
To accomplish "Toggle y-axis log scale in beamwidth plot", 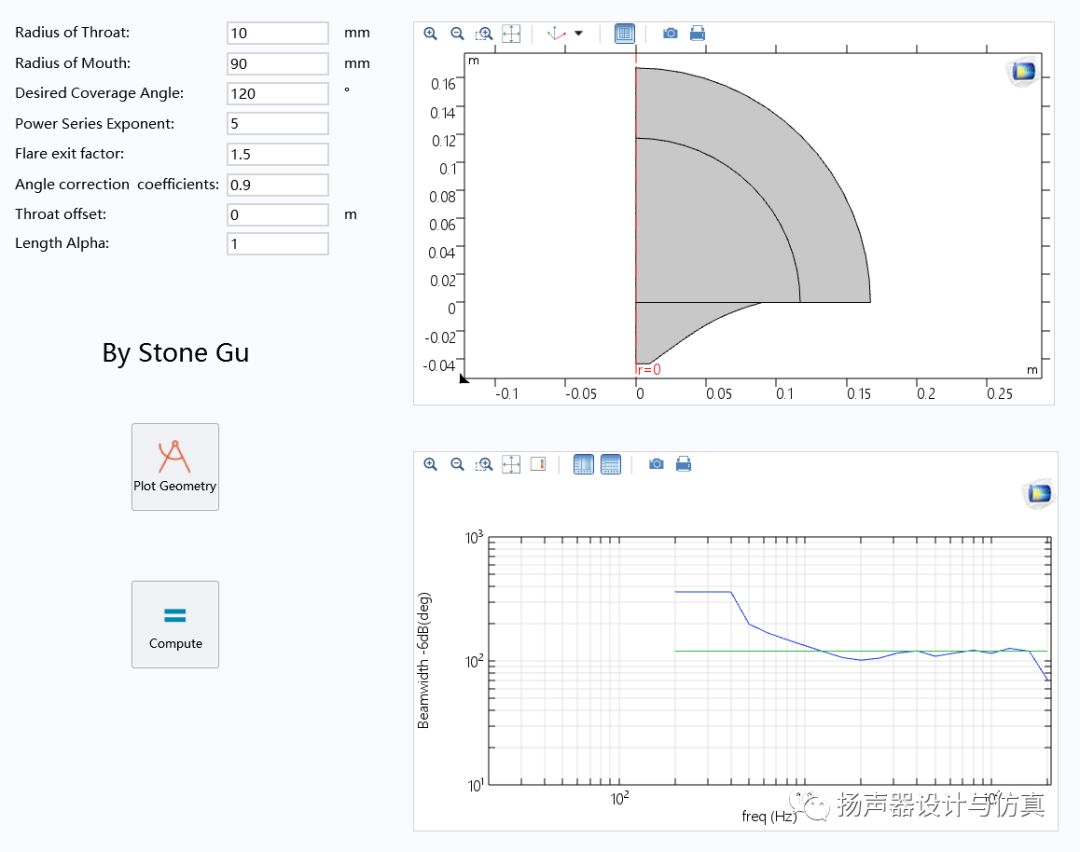I will pyautogui.click(x=610, y=464).
